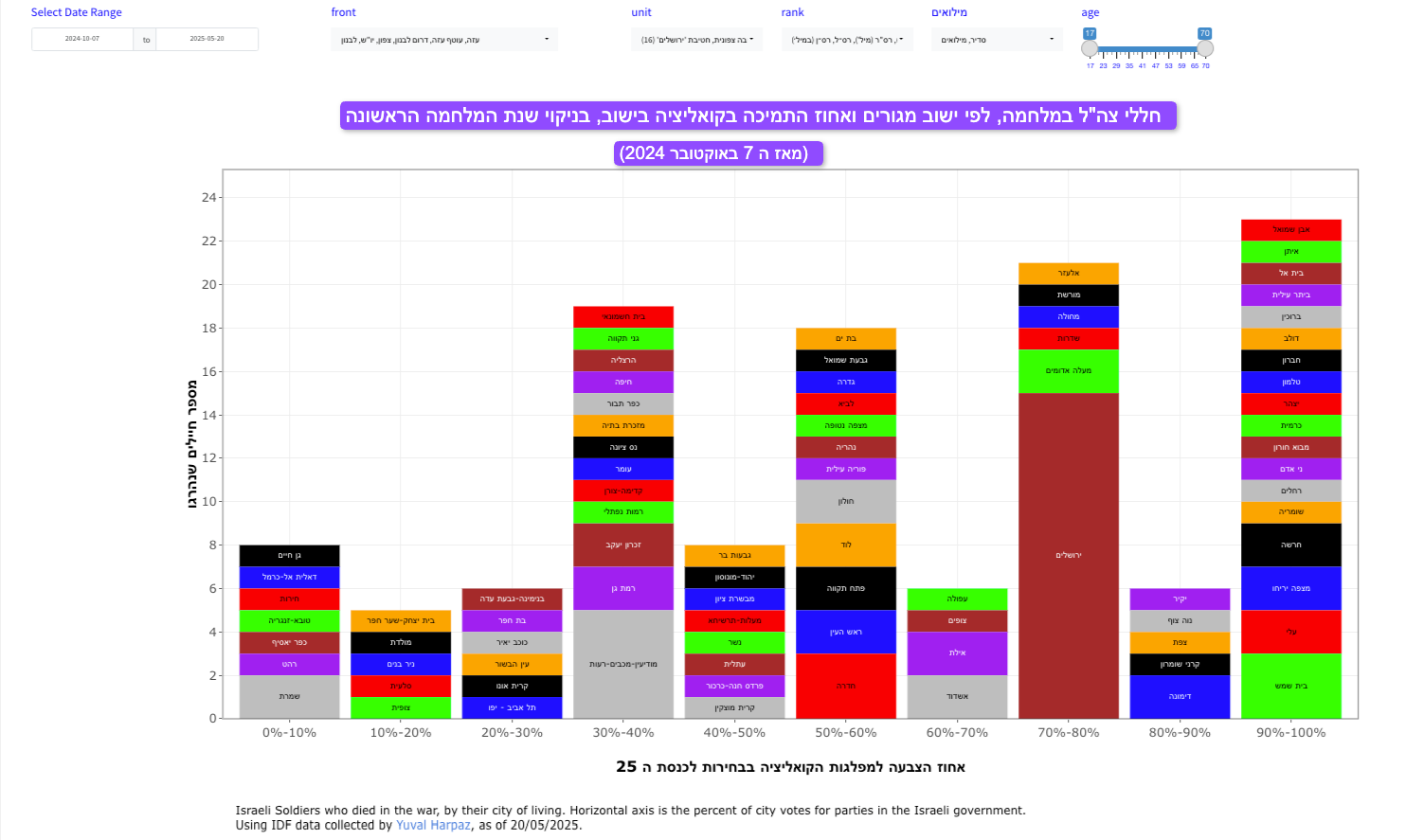The height and width of the screenshot is (840, 1424).
Task: Open the מילואים dropdown
Action: click(x=997, y=40)
